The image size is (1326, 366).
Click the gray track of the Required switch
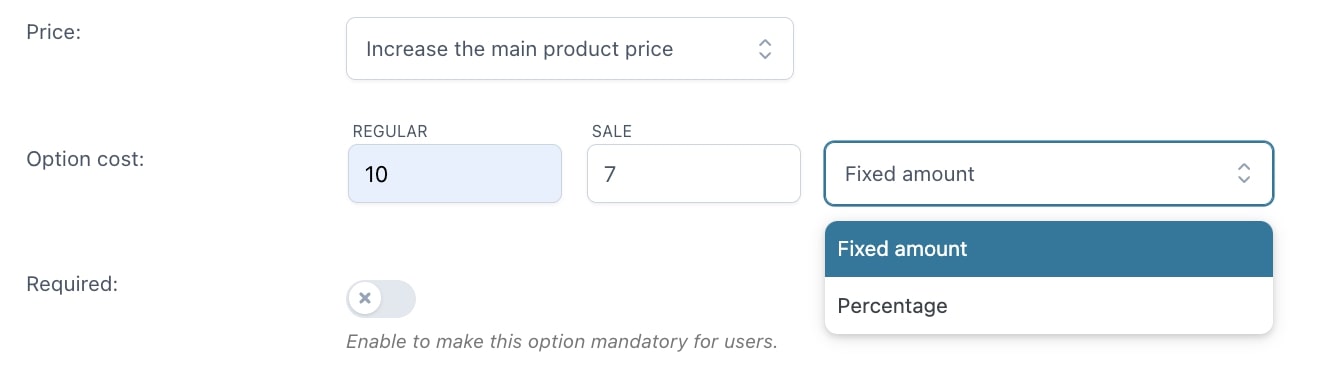399,299
